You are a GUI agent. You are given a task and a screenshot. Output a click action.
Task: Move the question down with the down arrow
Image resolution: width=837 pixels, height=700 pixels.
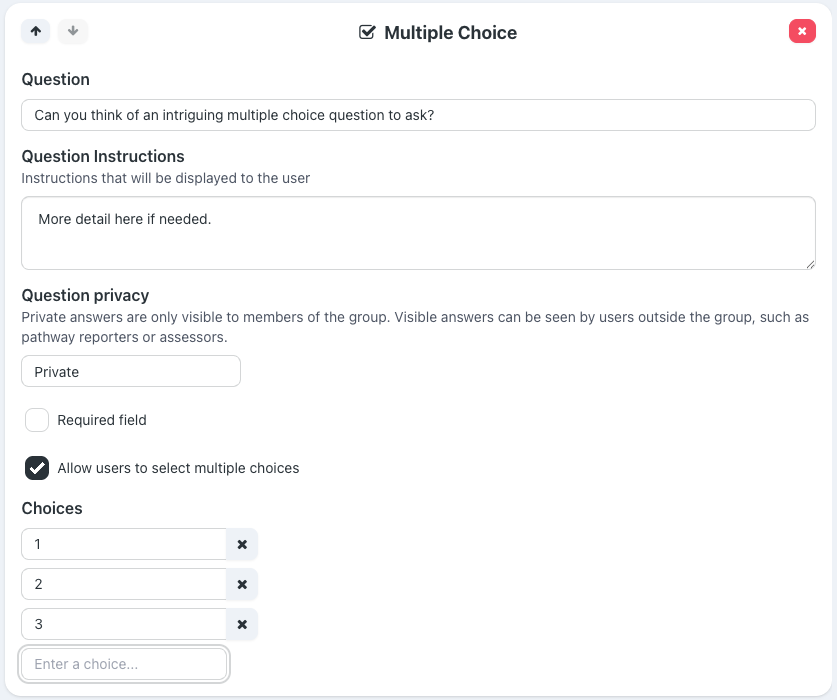[x=73, y=31]
